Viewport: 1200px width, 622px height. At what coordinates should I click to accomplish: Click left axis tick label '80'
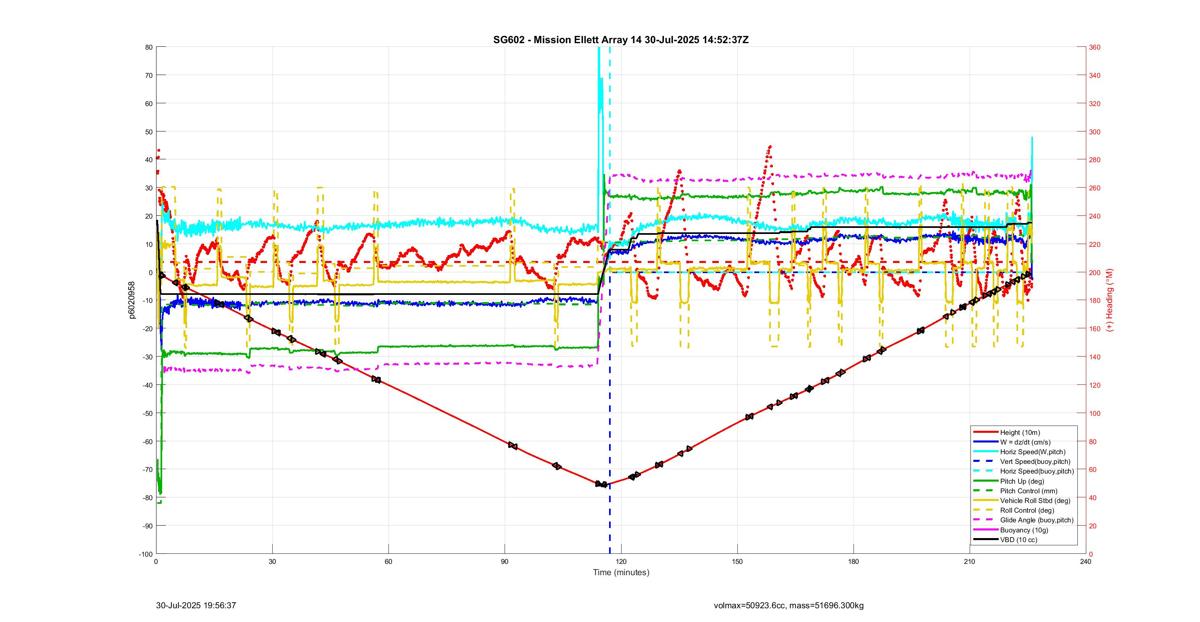pyautogui.click(x=148, y=47)
